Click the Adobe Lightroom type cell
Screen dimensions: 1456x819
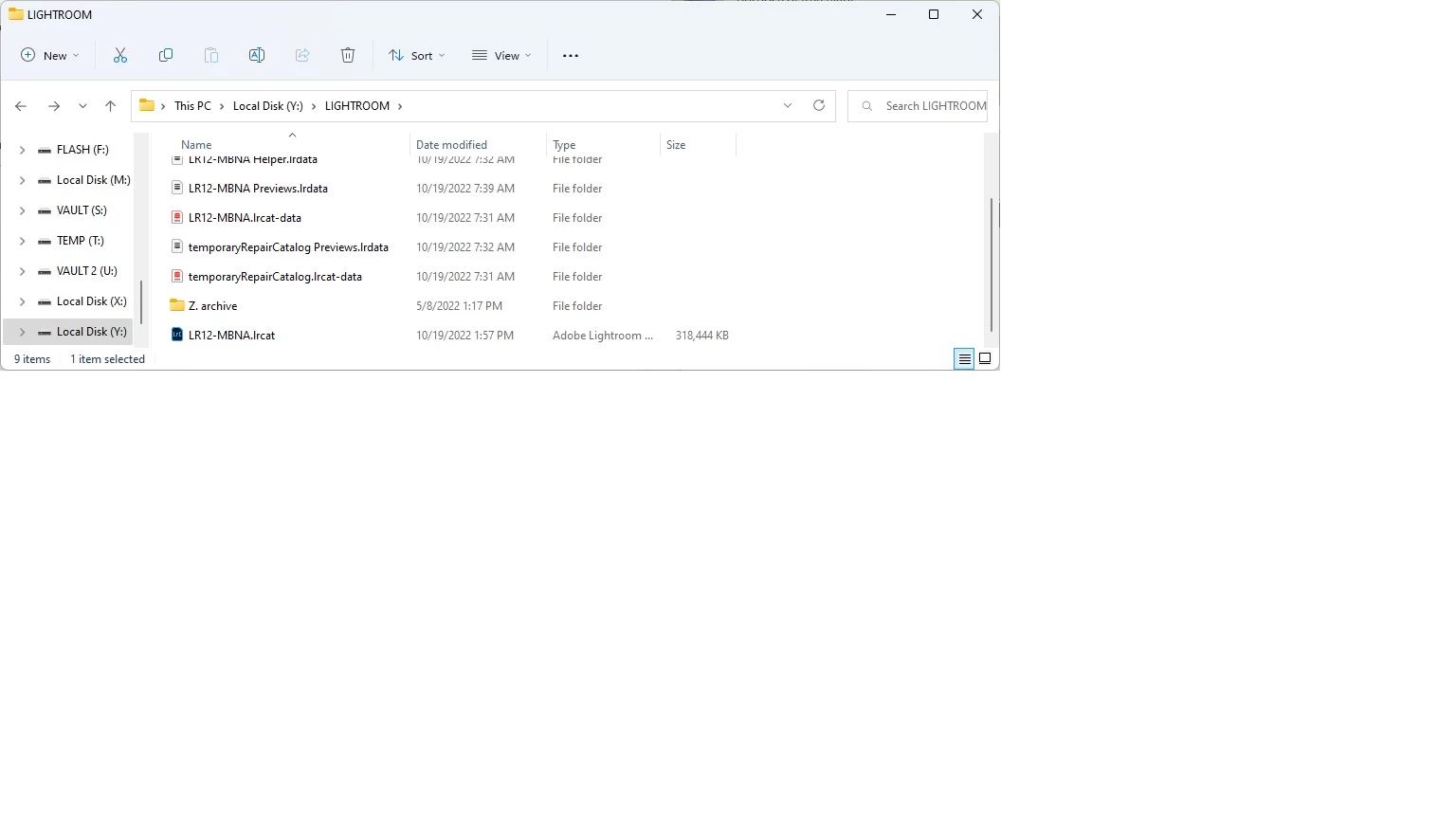coord(603,336)
